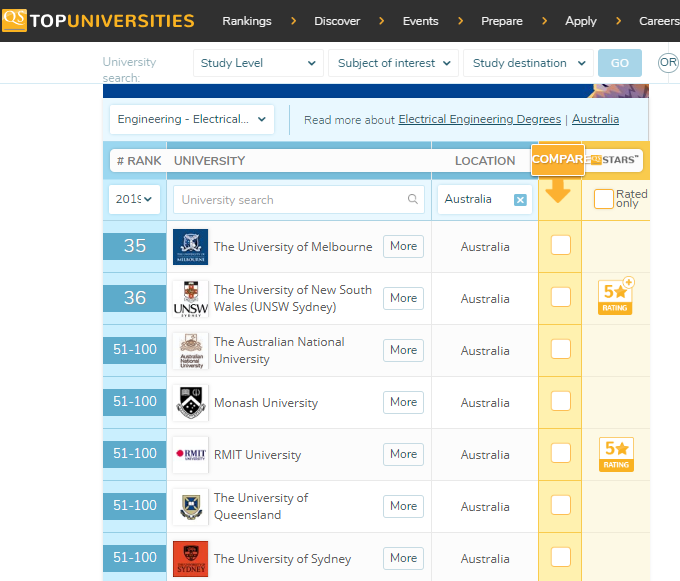This screenshot has width=680, height=581.
Task: Tick compare checkbox for University of Melbourne
Action: 561,245
